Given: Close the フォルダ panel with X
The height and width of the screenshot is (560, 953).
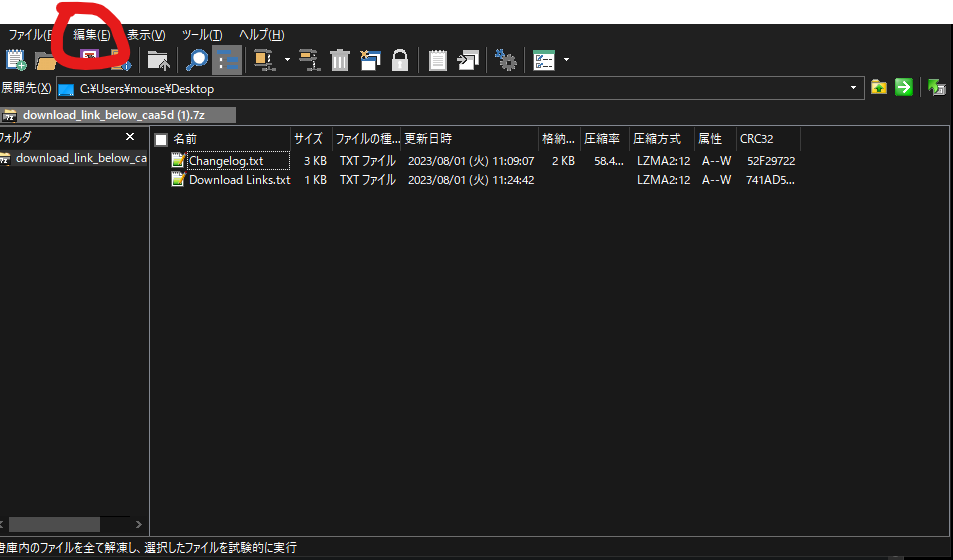Looking at the screenshot, I should (130, 137).
